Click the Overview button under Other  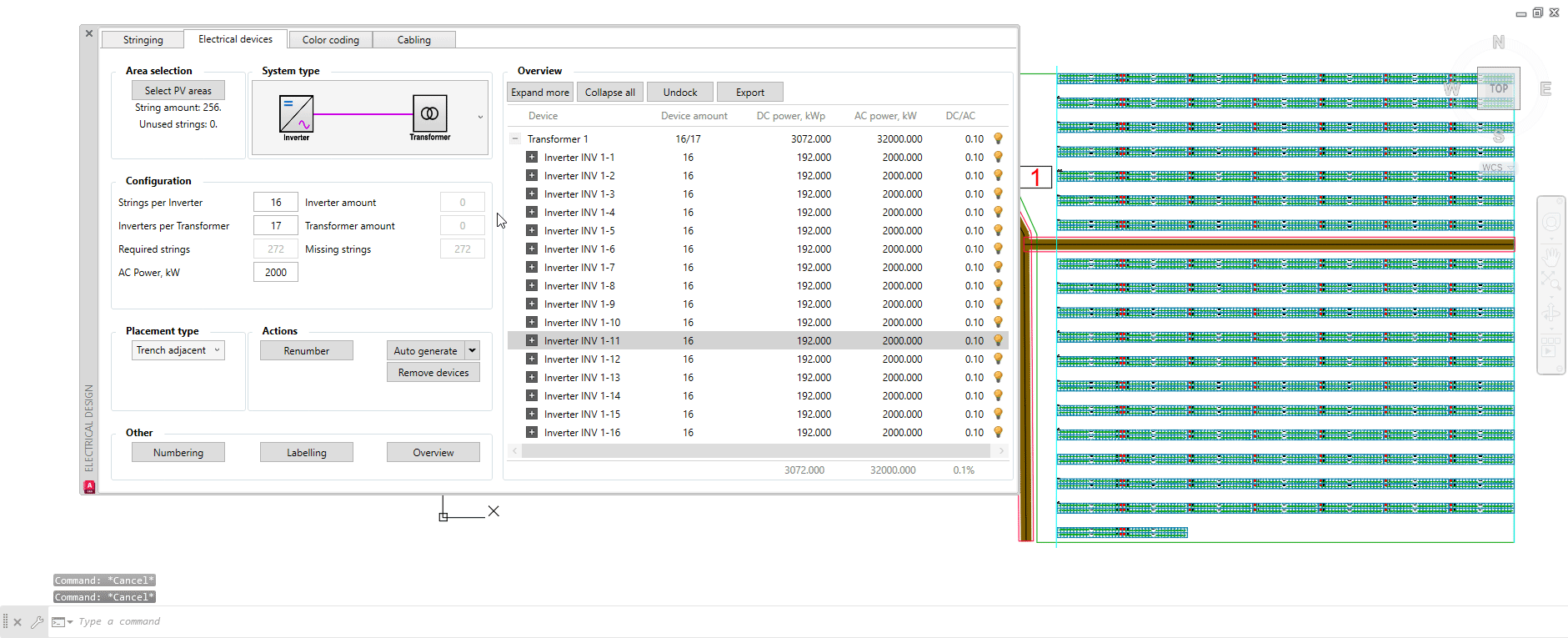click(x=433, y=452)
